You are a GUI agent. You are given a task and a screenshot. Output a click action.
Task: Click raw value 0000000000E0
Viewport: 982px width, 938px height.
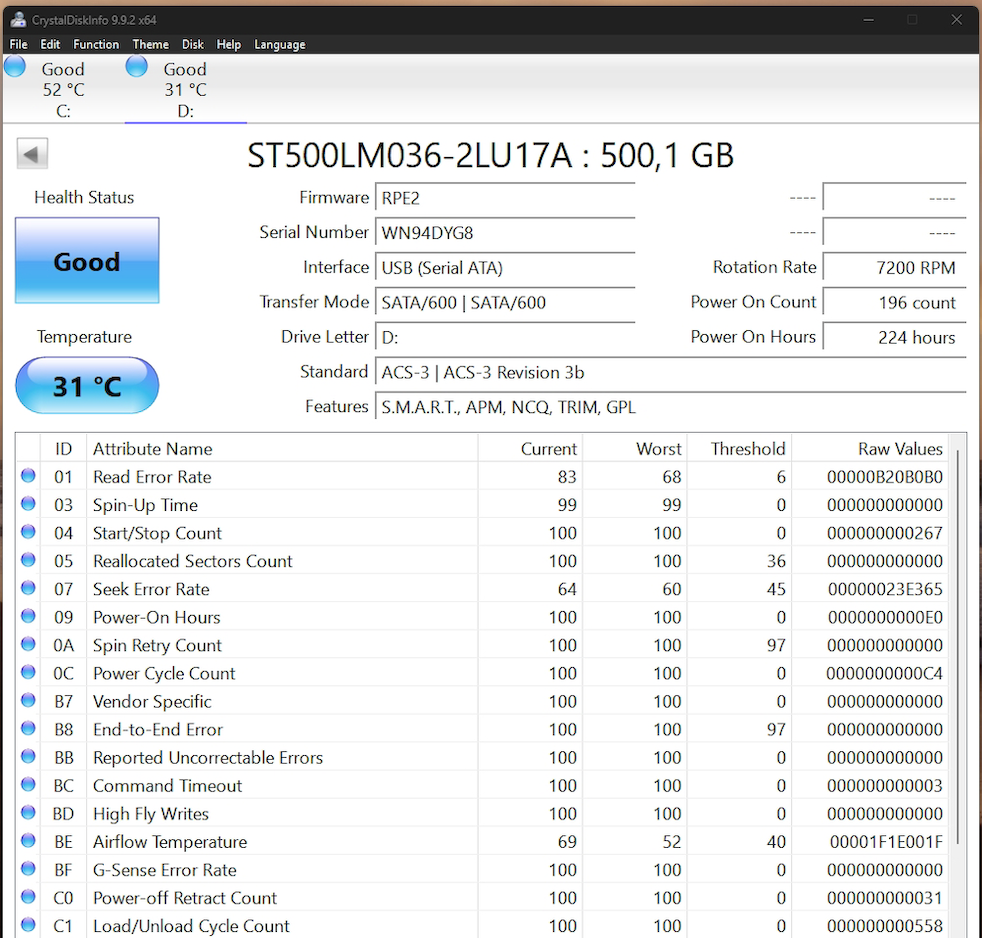pyautogui.click(x=885, y=617)
